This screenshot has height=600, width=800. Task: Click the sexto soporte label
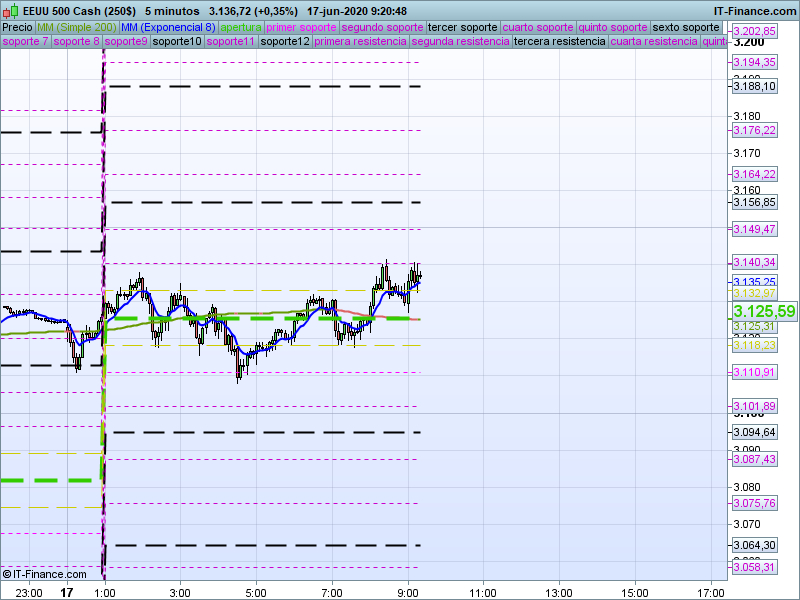686,28
